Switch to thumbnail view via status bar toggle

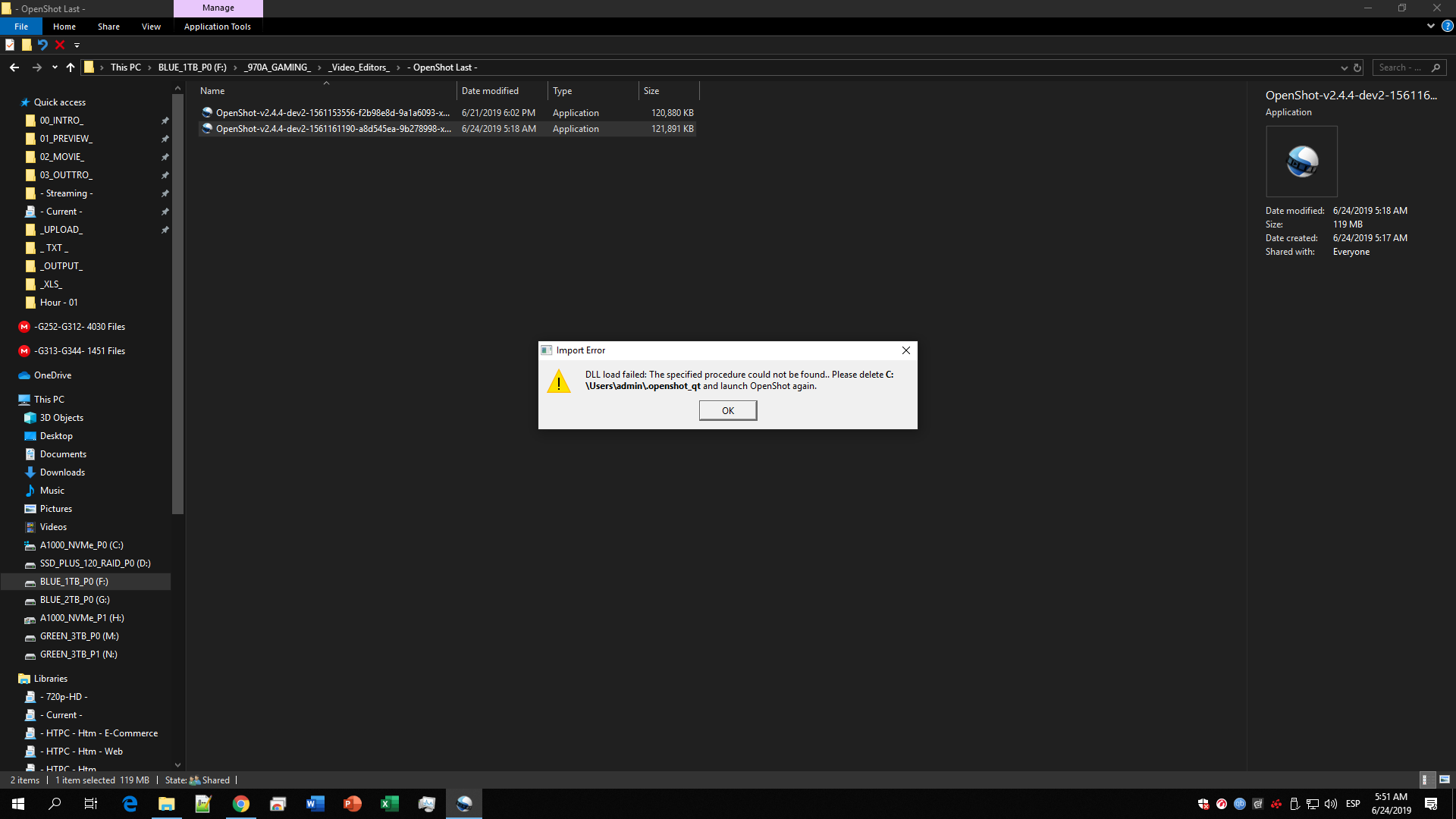(x=1445, y=780)
